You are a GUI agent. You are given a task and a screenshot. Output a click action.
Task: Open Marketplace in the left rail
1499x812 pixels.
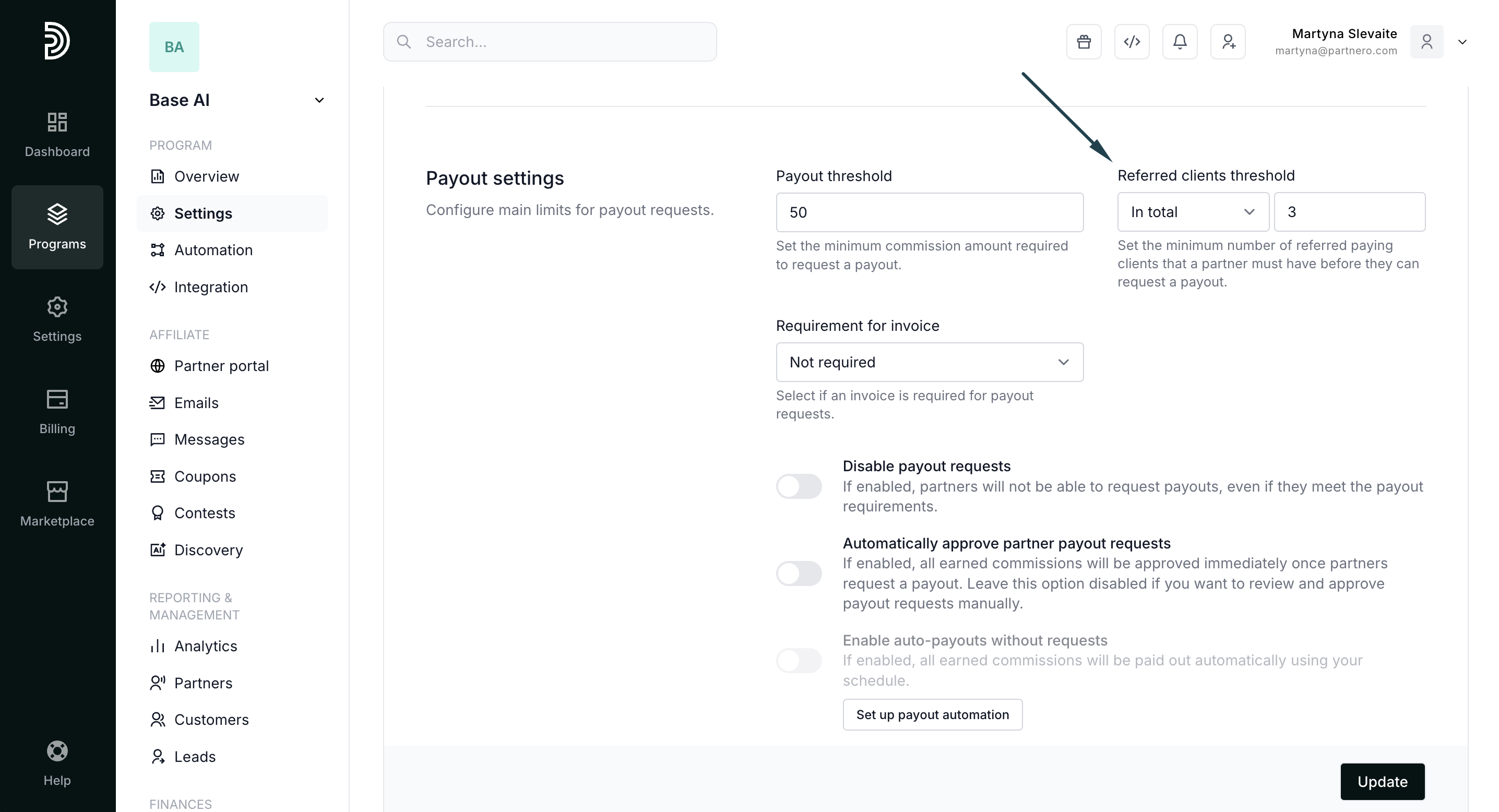point(57,504)
